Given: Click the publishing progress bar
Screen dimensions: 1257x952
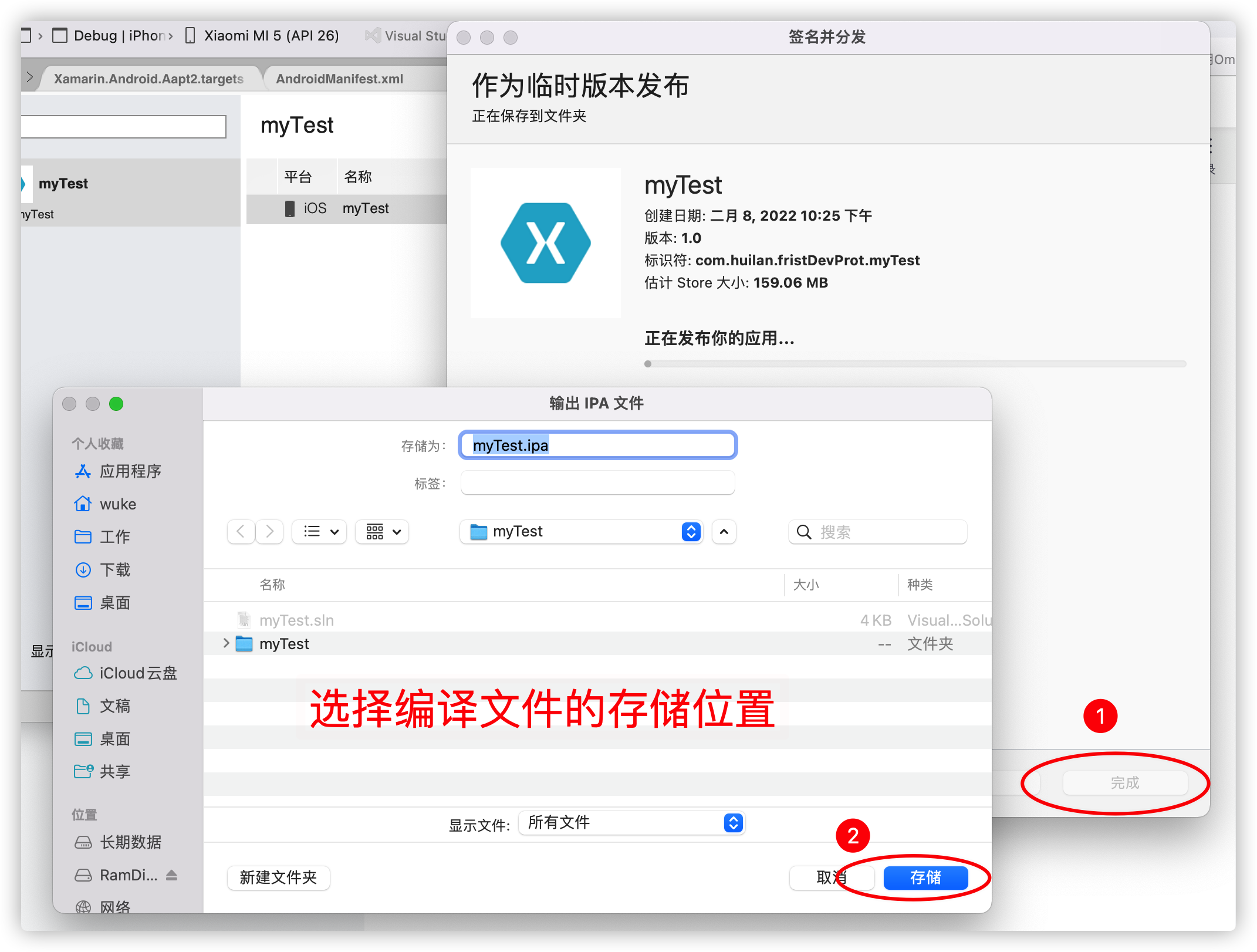Looking at the screenshot, I should click(914, 364).
